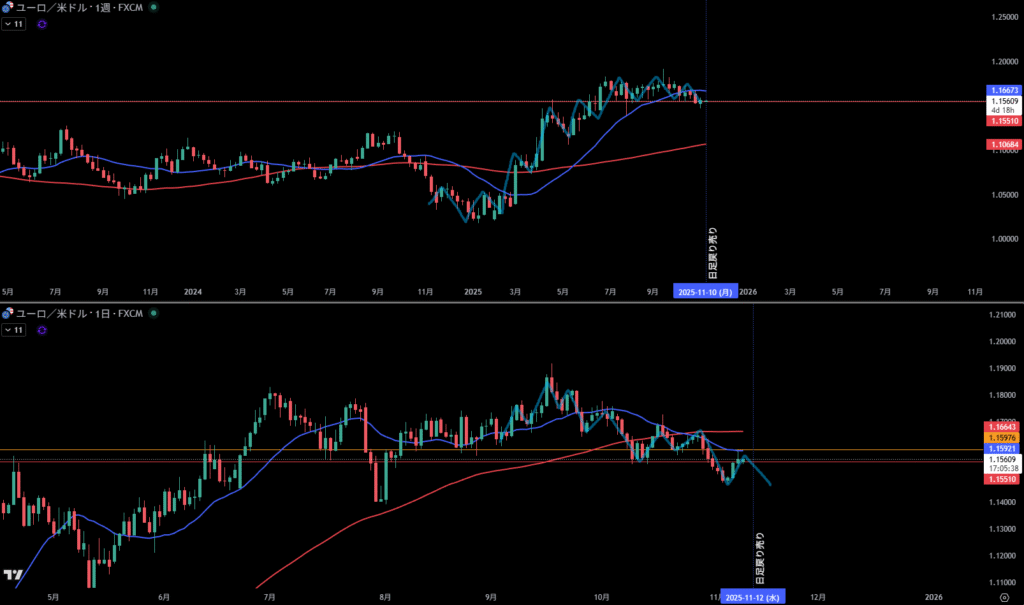Select the 2025-11-12 date label on daily axis
Screen dimensions: 1024x605
[754, 597]
